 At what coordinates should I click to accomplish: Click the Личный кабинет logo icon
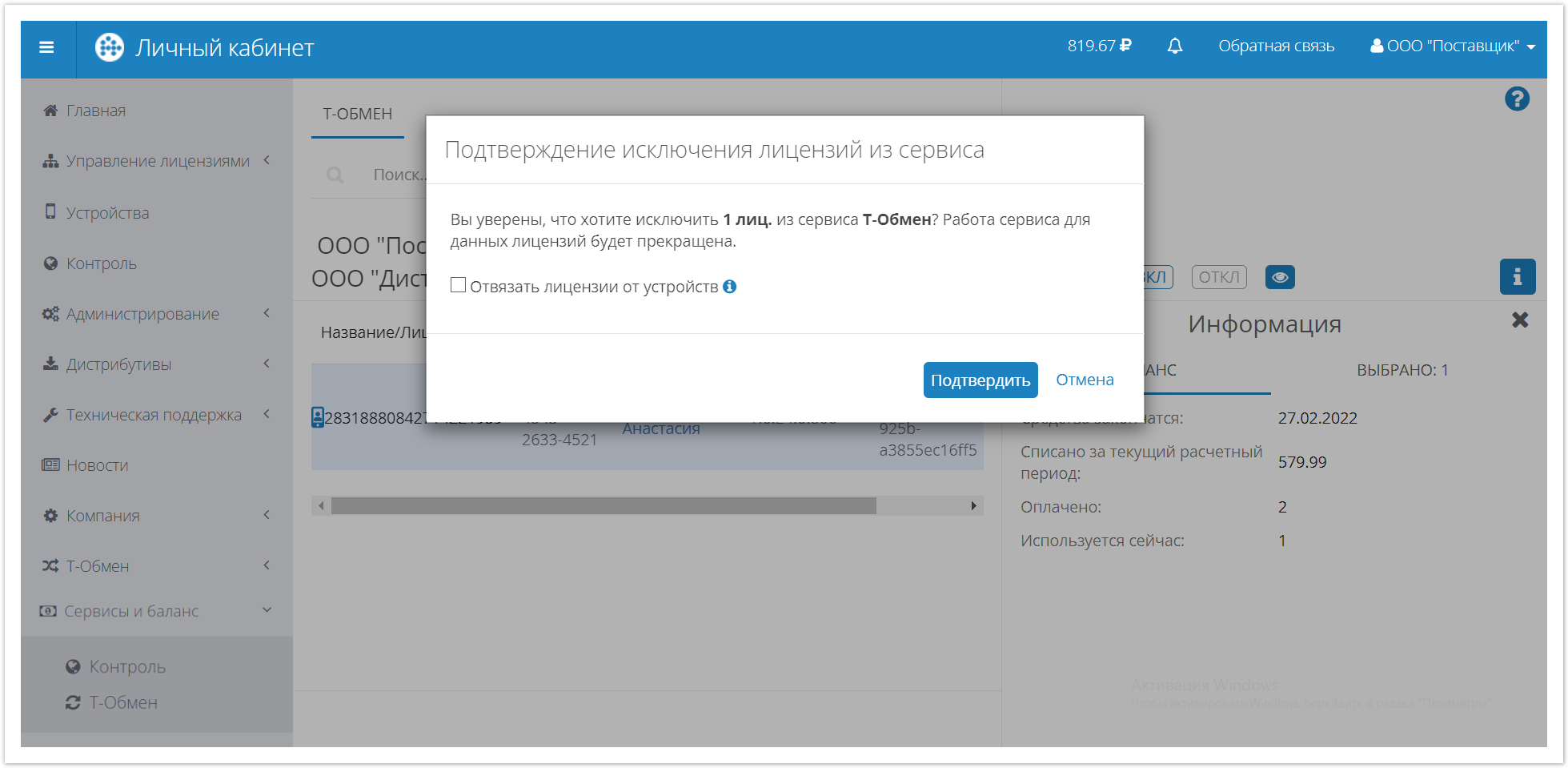110,47
